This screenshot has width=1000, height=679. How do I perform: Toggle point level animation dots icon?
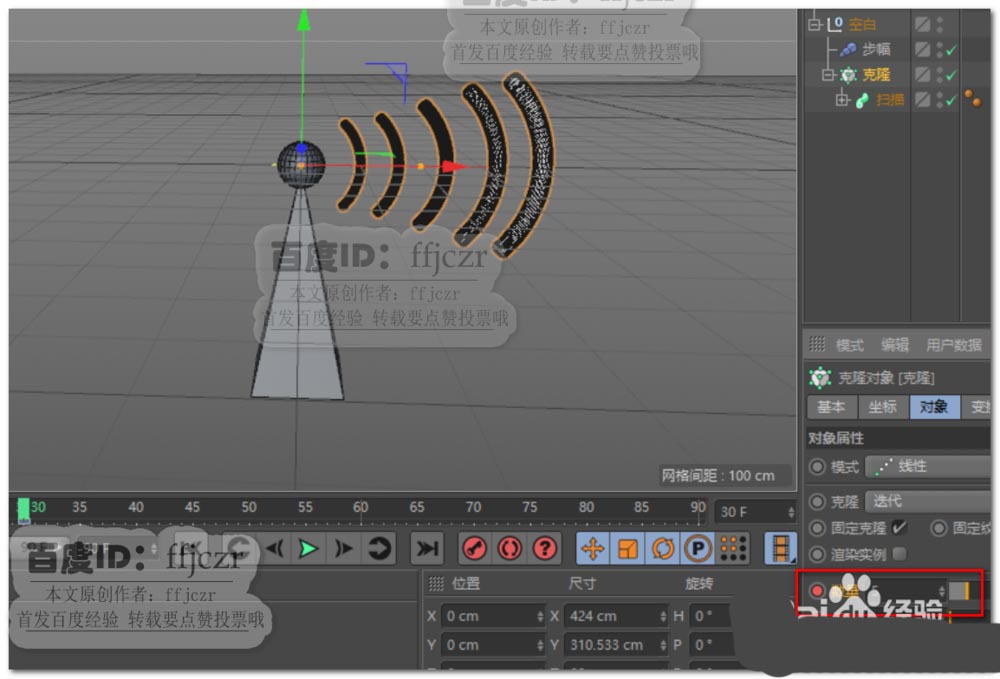733,548
